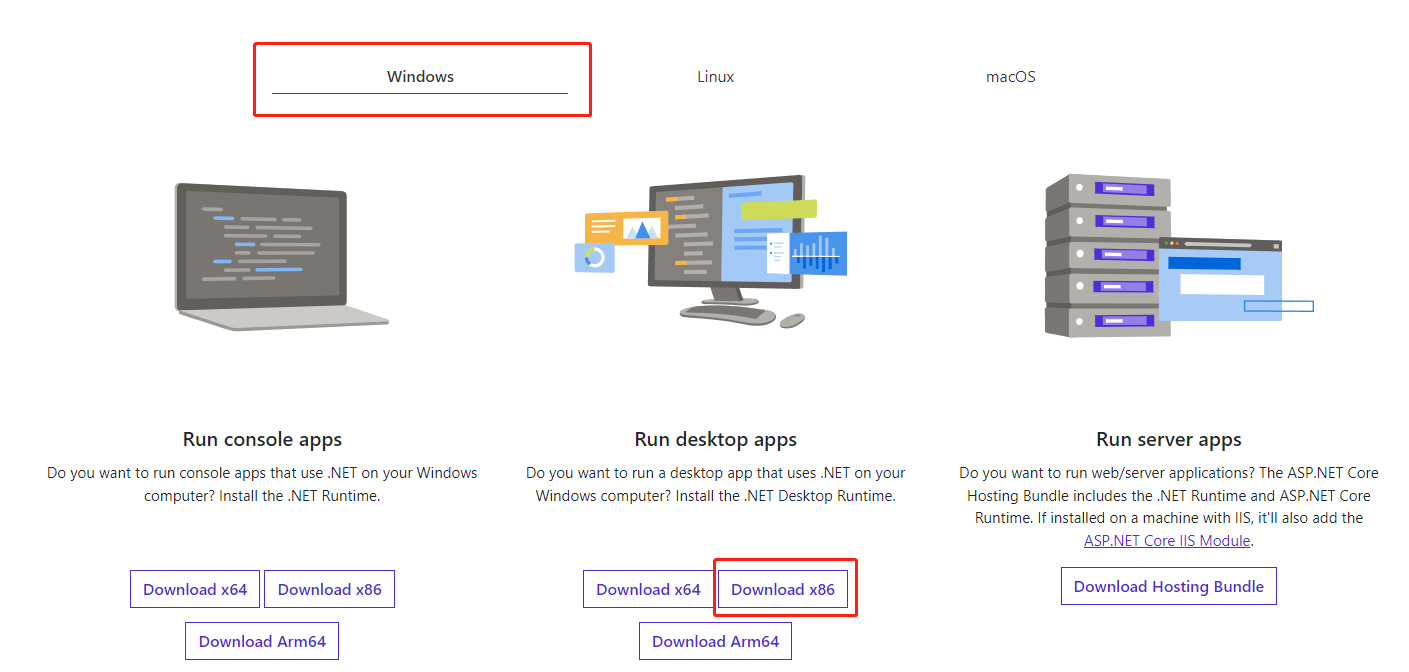1409x672 pixels.
Task: Switch to the macOS tab
Action: point(1010,77)
